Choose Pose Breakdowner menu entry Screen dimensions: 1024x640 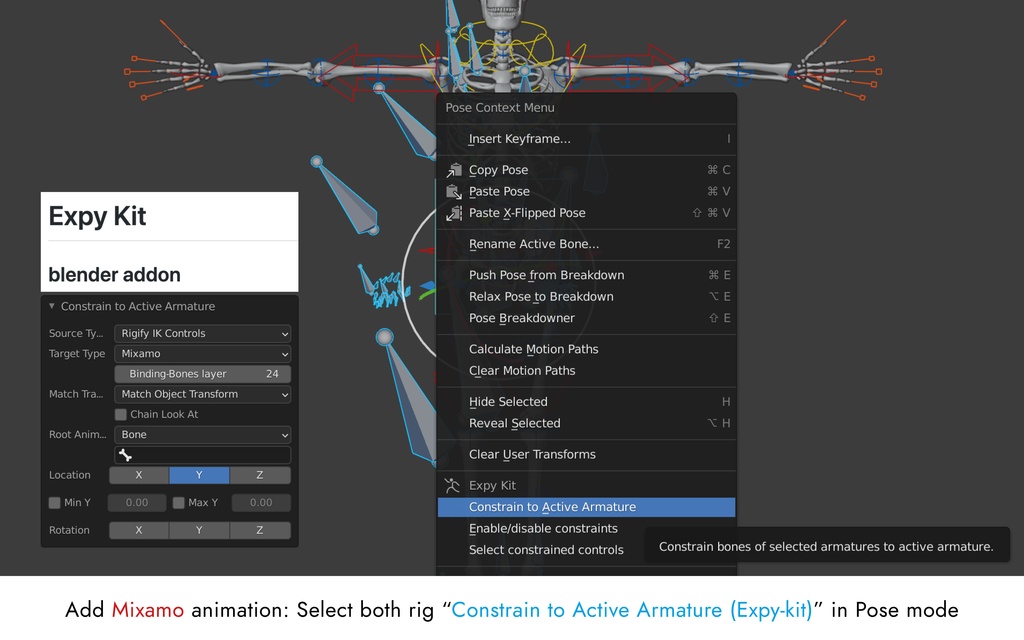586,318
